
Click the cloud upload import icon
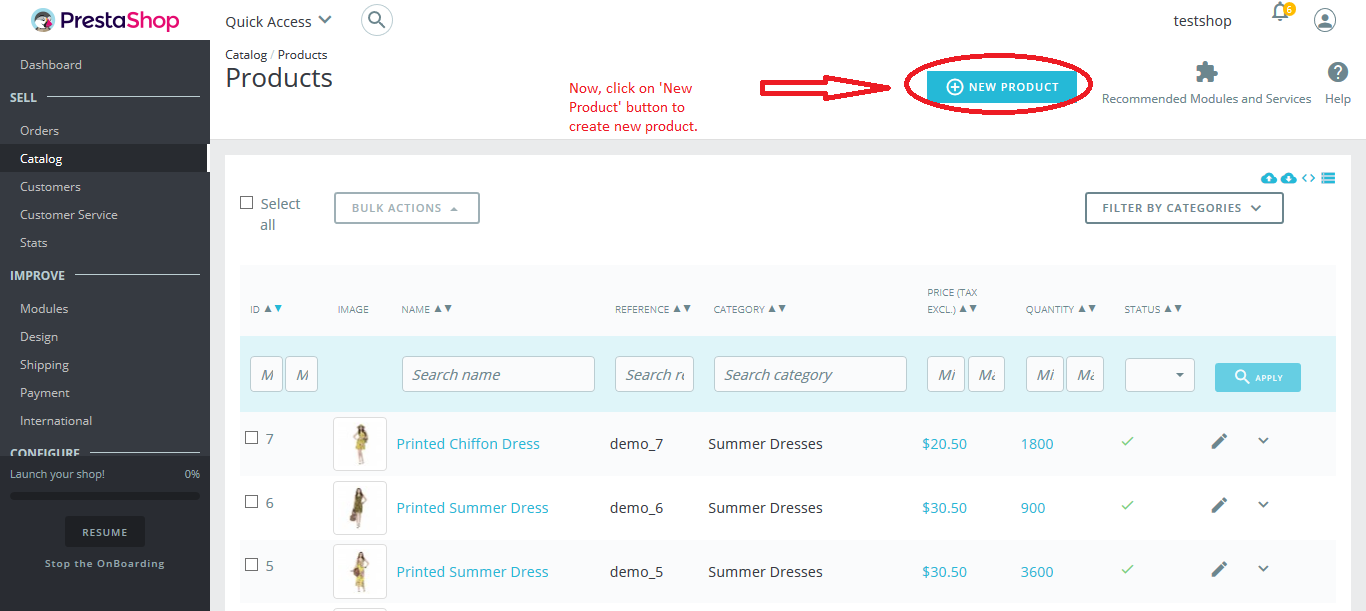pyautogui.click(x=1269, y=178)
